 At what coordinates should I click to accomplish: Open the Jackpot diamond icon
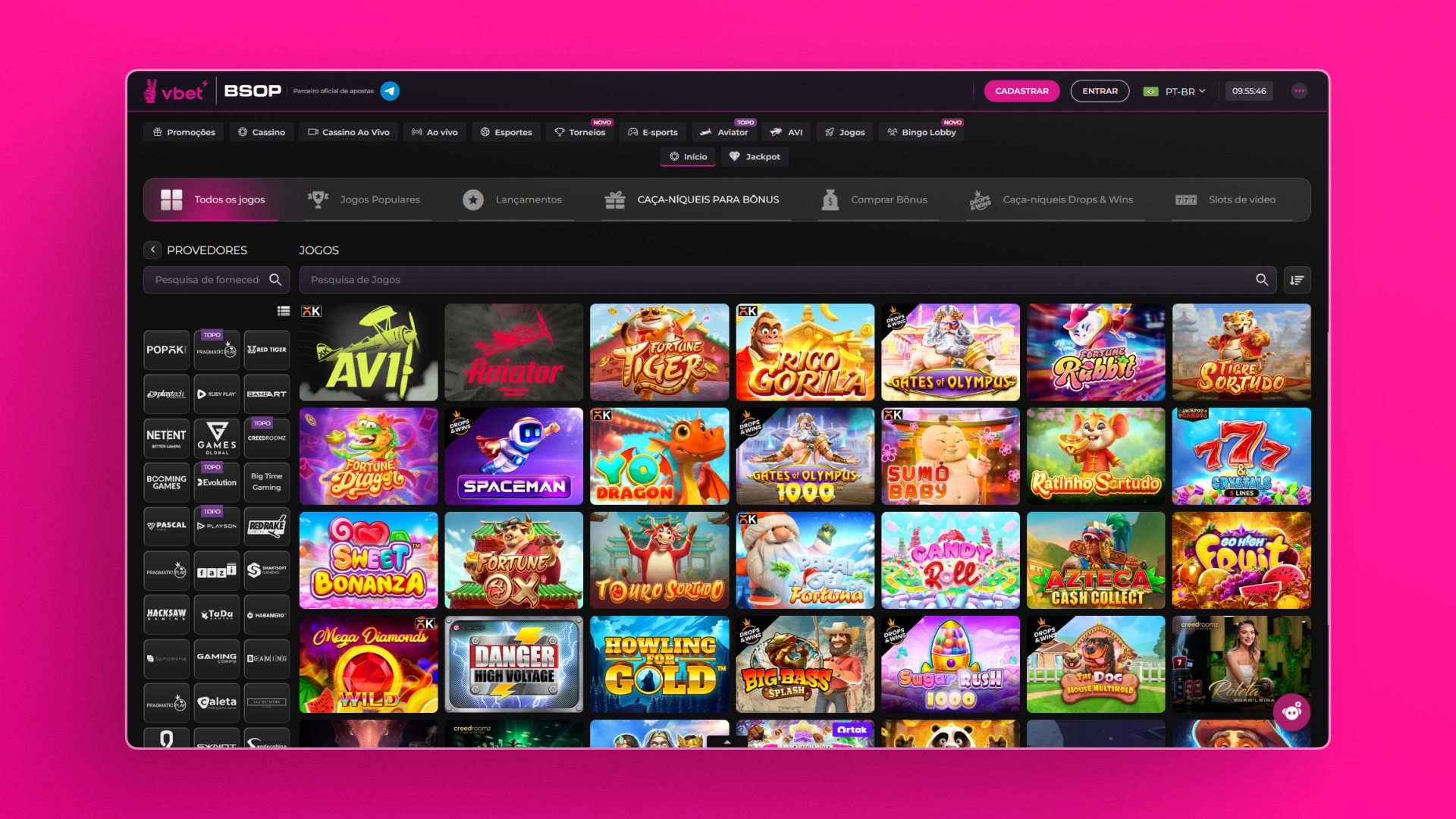(x=735, y=157)
